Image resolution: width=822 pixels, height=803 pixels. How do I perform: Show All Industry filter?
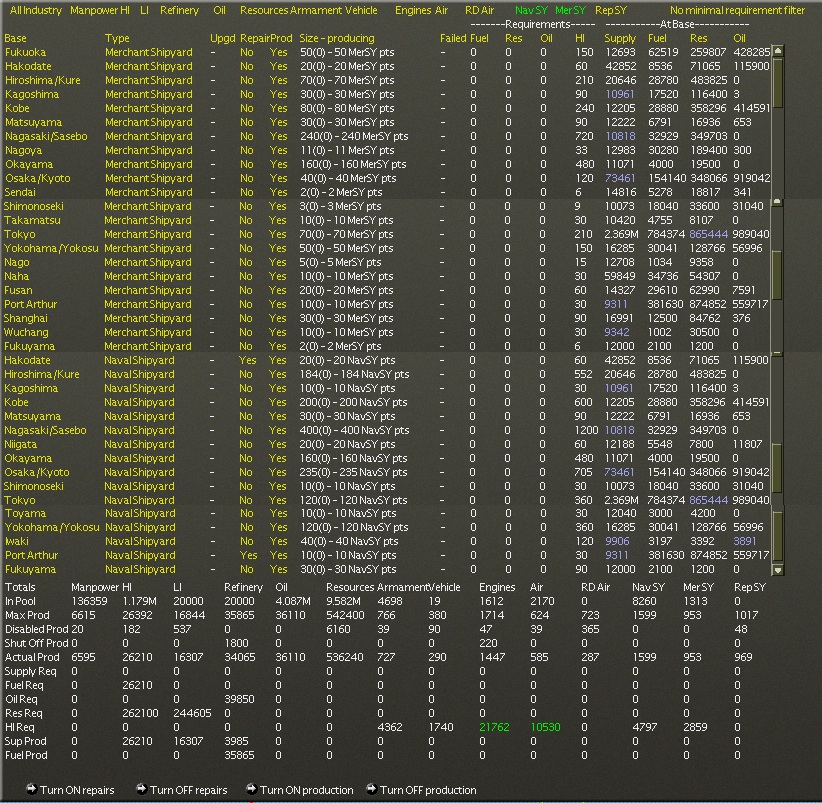36,10
